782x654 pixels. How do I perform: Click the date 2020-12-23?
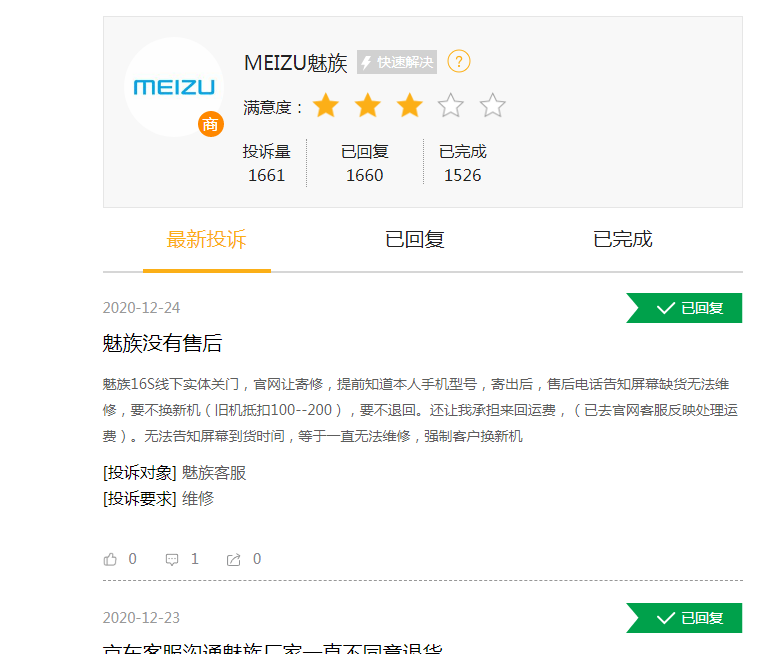[x=141, y=618]
